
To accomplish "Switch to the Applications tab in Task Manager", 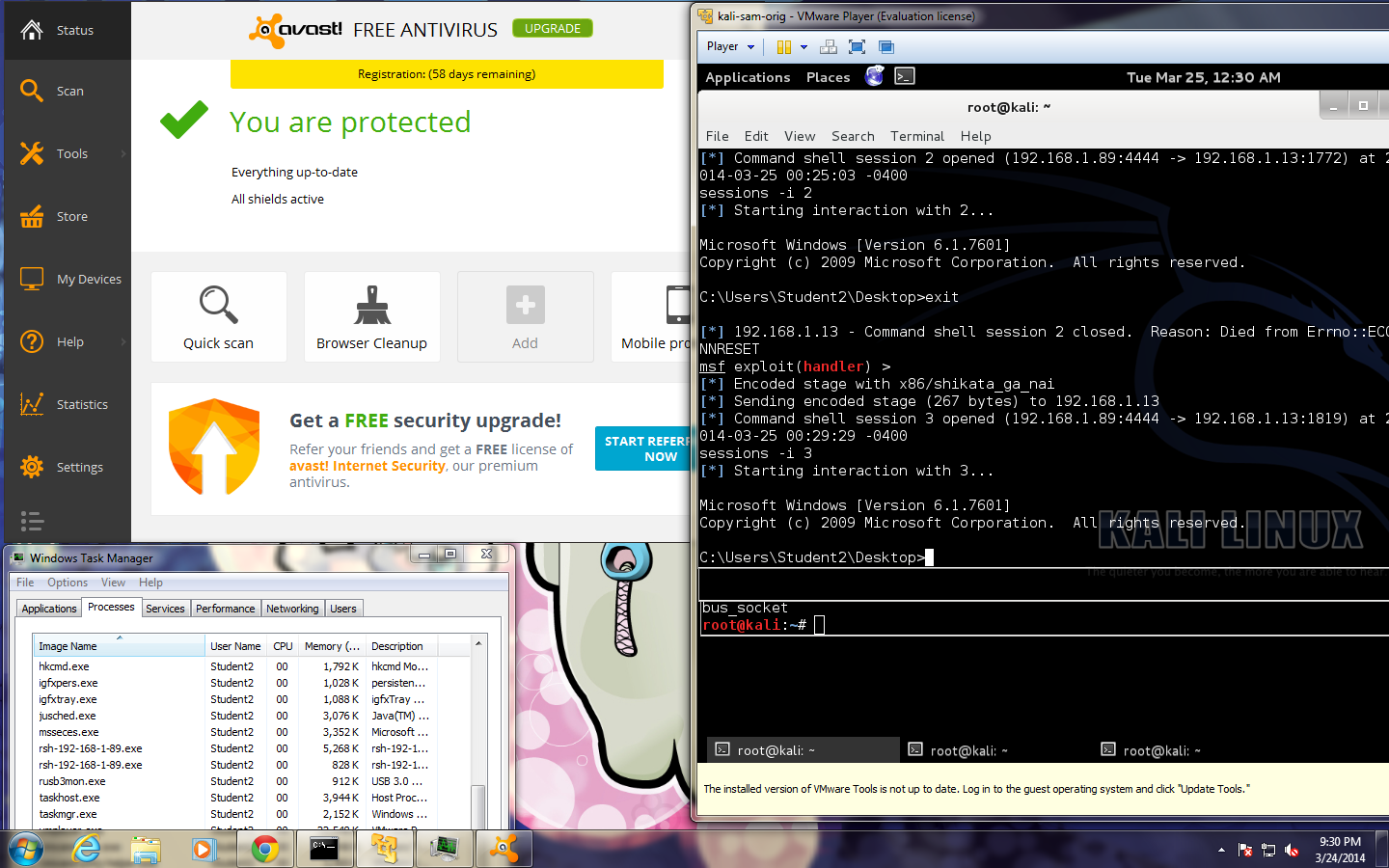I will (x=49, y=609).
